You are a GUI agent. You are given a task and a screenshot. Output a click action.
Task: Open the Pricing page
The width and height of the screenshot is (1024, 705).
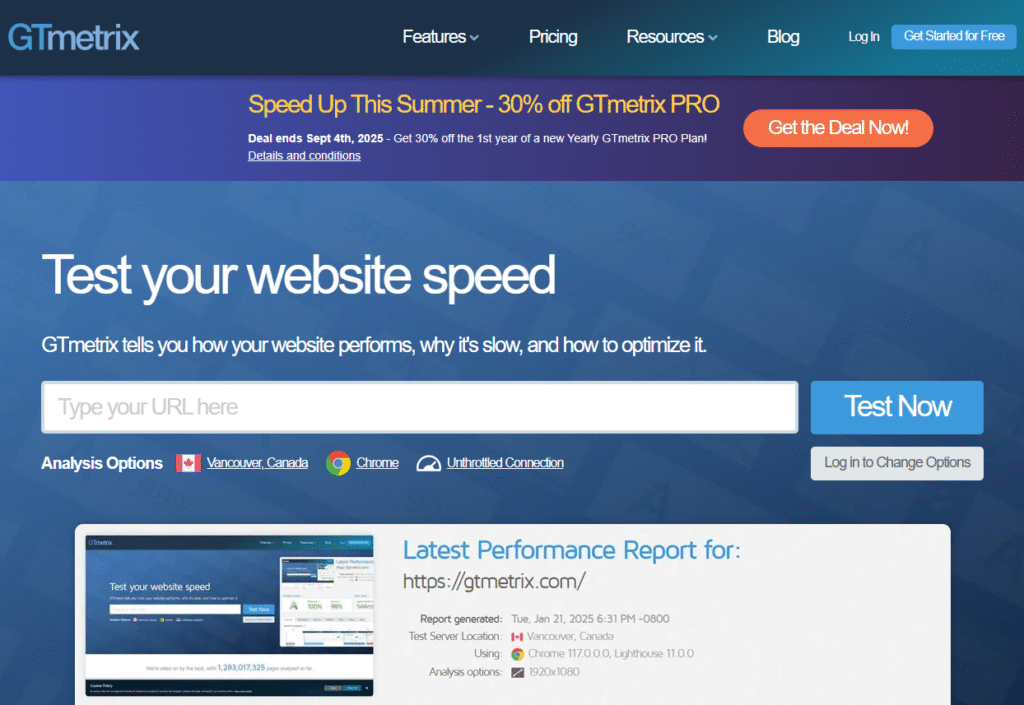point(553,37)
